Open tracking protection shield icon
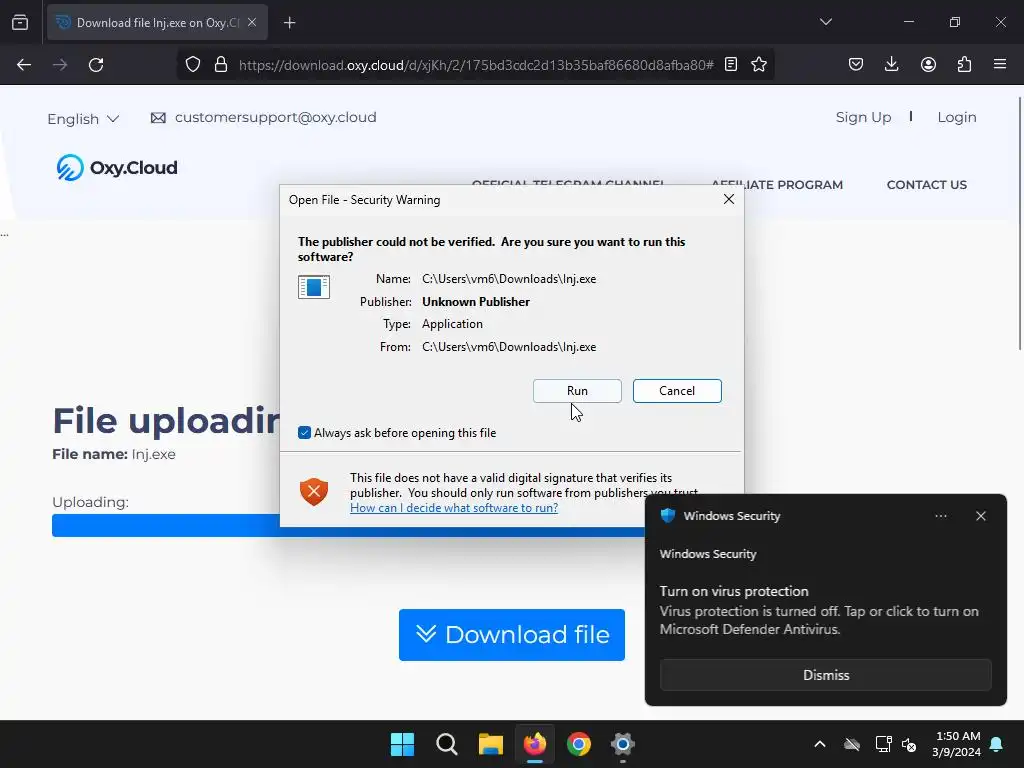The height and width of the screenshot is (768, 1024). [193, 65]
